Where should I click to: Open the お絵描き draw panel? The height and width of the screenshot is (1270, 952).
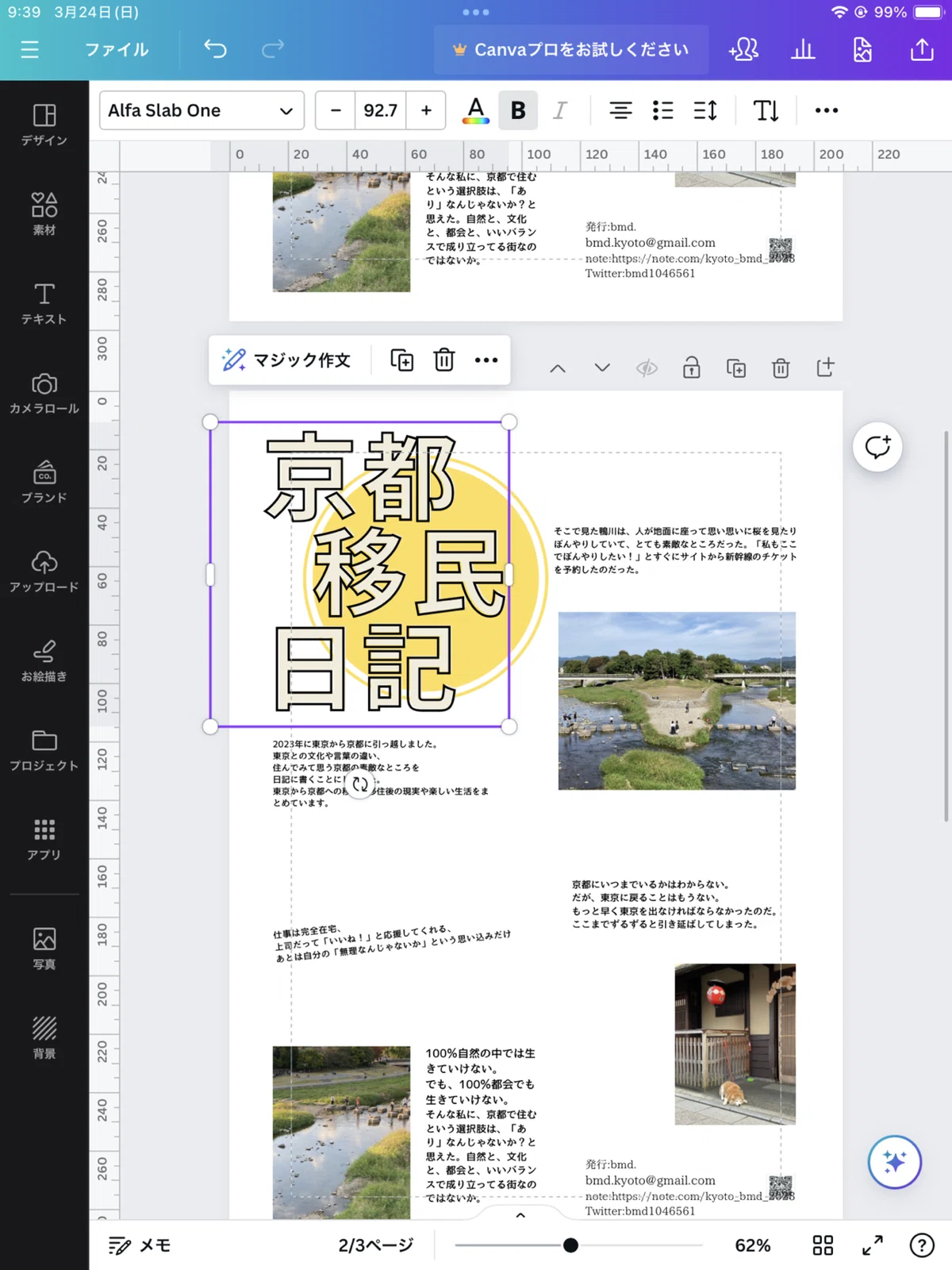click(44, 660)
